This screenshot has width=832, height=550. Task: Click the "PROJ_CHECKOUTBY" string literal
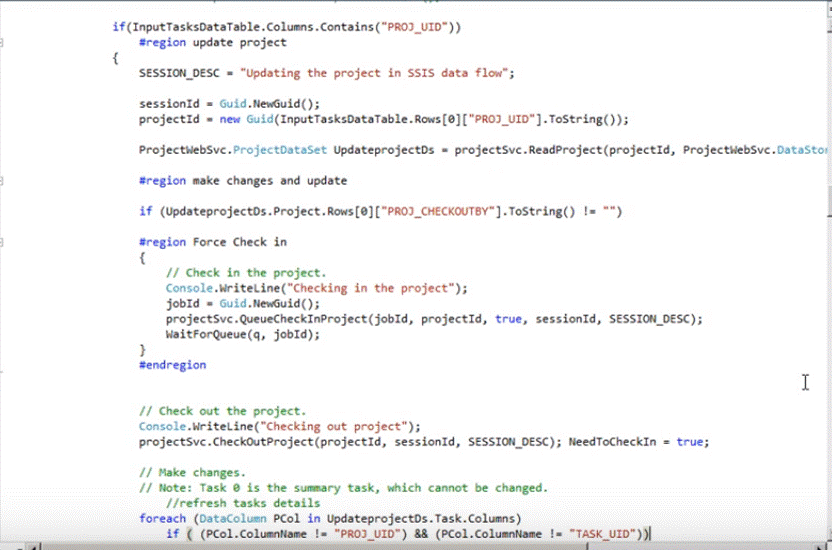pos(438,212)
